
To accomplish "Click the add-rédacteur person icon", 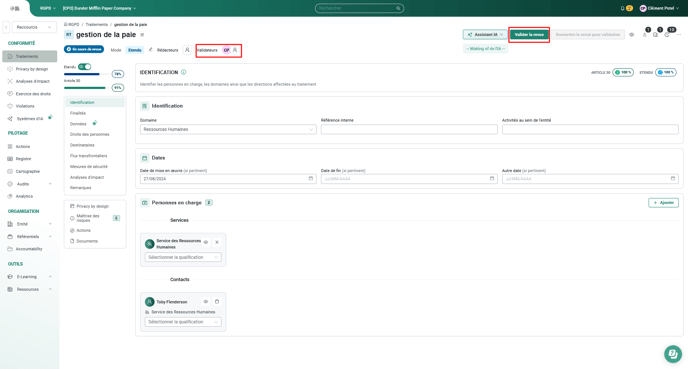I will point(187,50).
